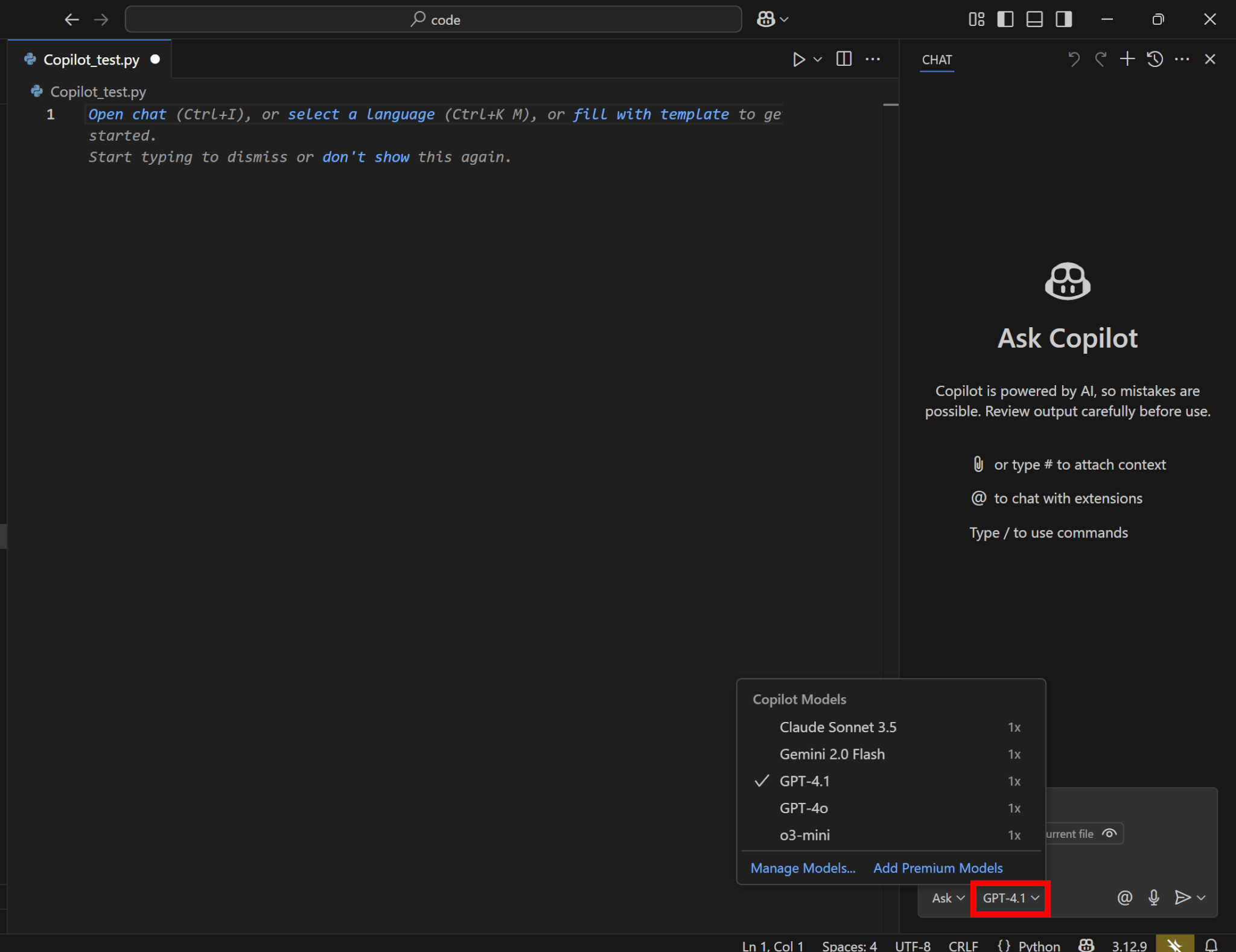Click don't show link
Viewport: 1236px width, 952px height.
click(366, 157)
